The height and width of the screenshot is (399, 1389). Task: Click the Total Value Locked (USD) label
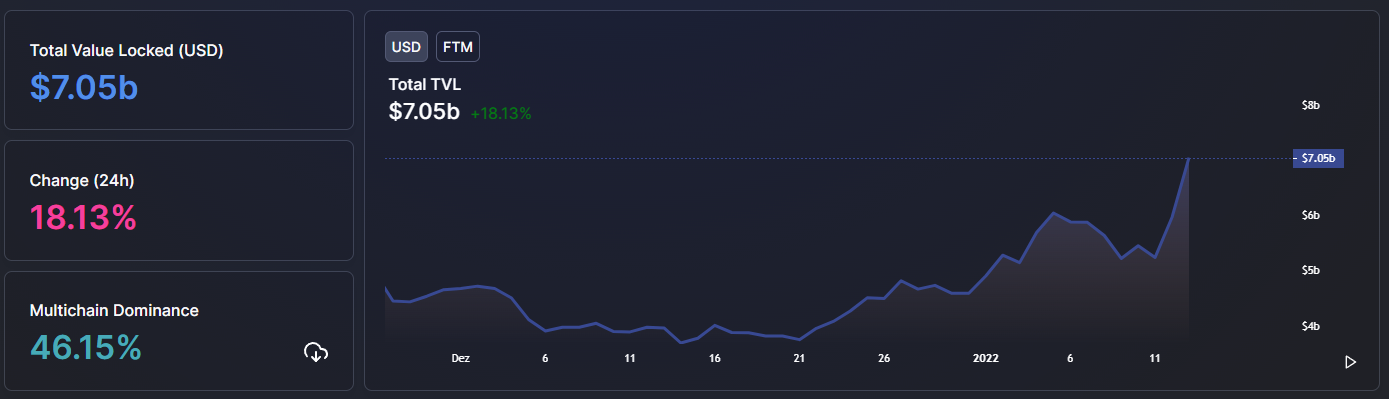coord(126,50)
